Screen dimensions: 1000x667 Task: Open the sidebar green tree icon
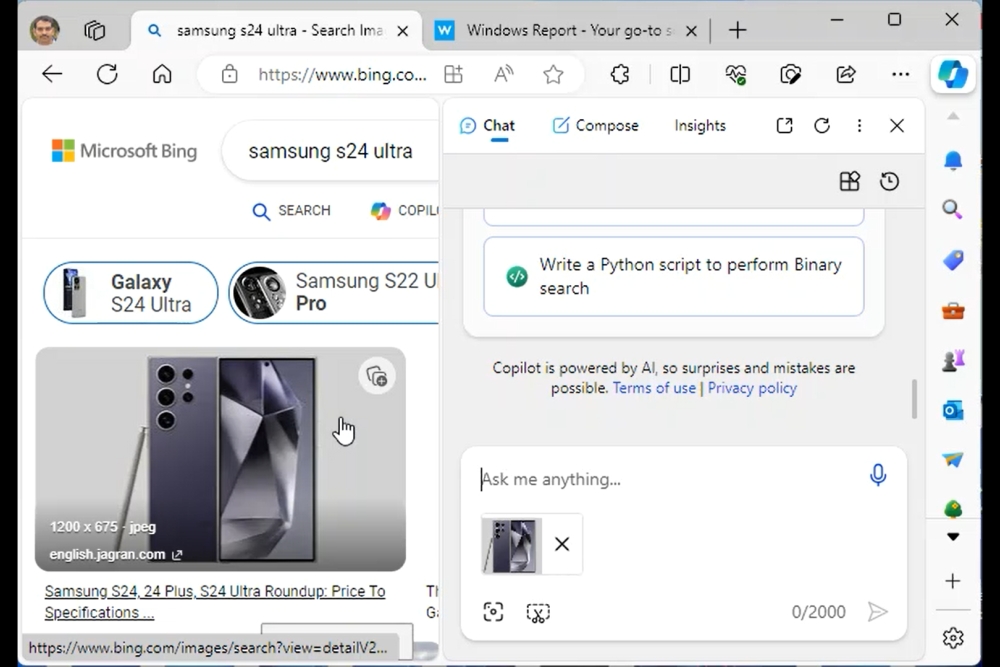tap(953, 509)
